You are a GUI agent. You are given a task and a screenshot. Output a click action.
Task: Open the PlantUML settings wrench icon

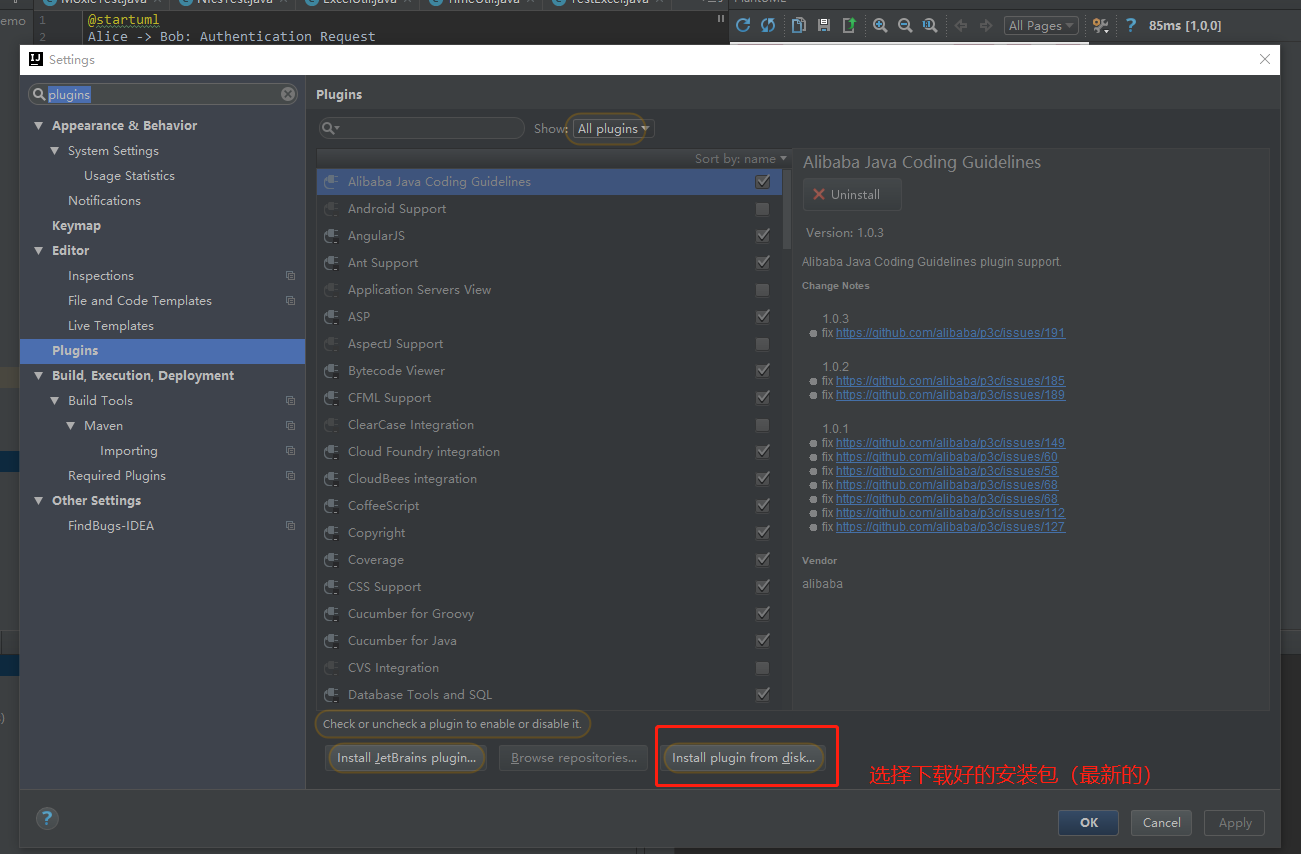click(x=1100, y=25)
